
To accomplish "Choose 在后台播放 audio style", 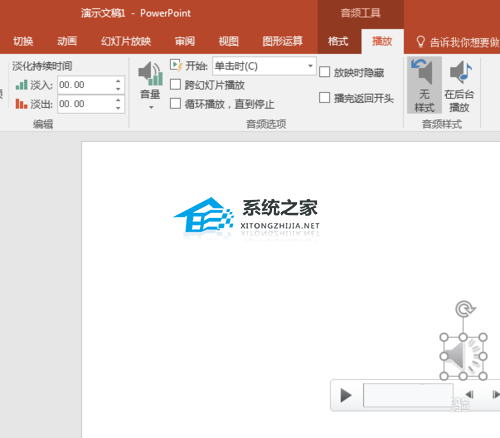I will click(459, 86).
